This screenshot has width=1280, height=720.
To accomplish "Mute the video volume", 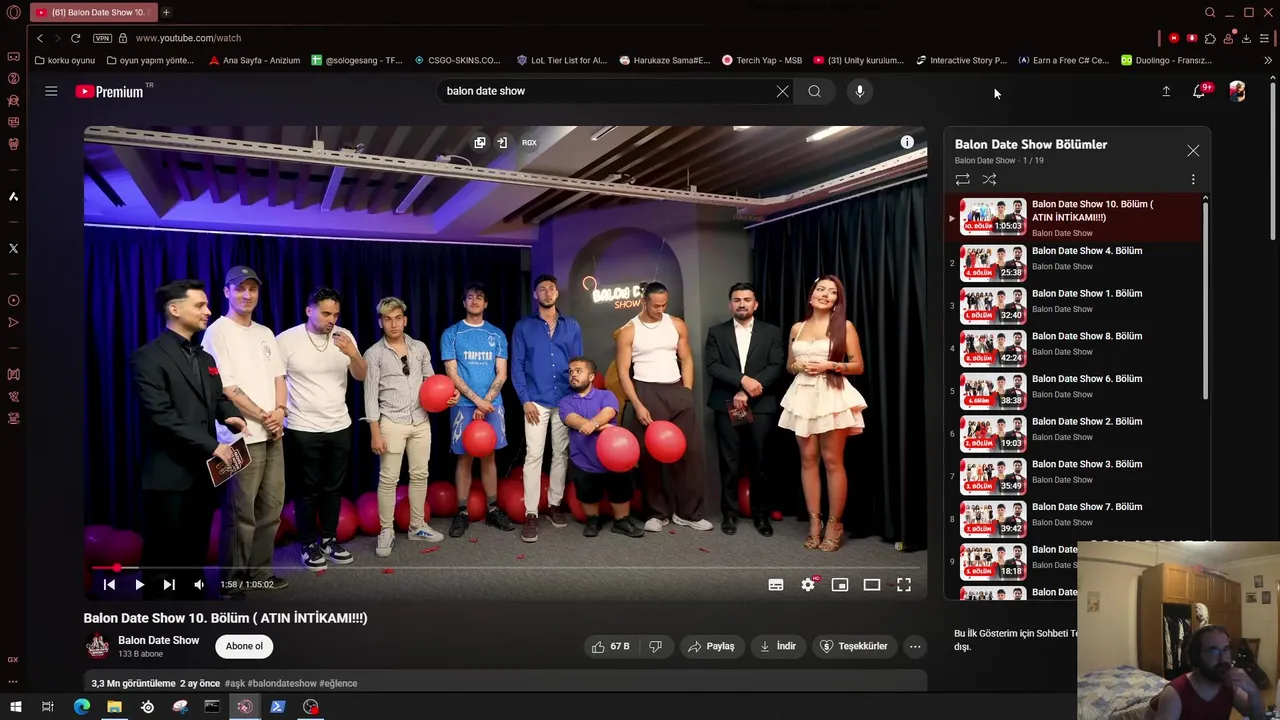I will [x=199, y=585].
